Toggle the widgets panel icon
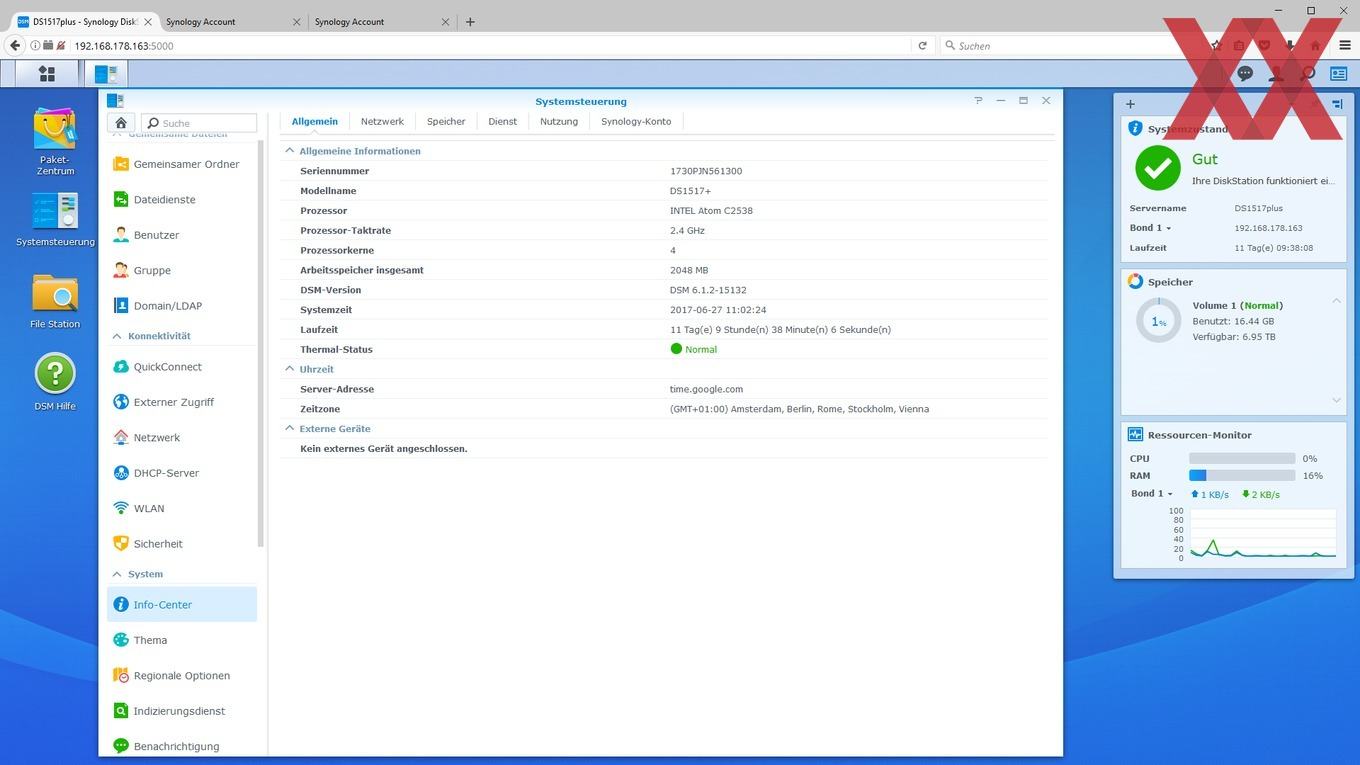Image resolution: width=1360 pixels, height=765 pixels. click(x=1338, y=73)
